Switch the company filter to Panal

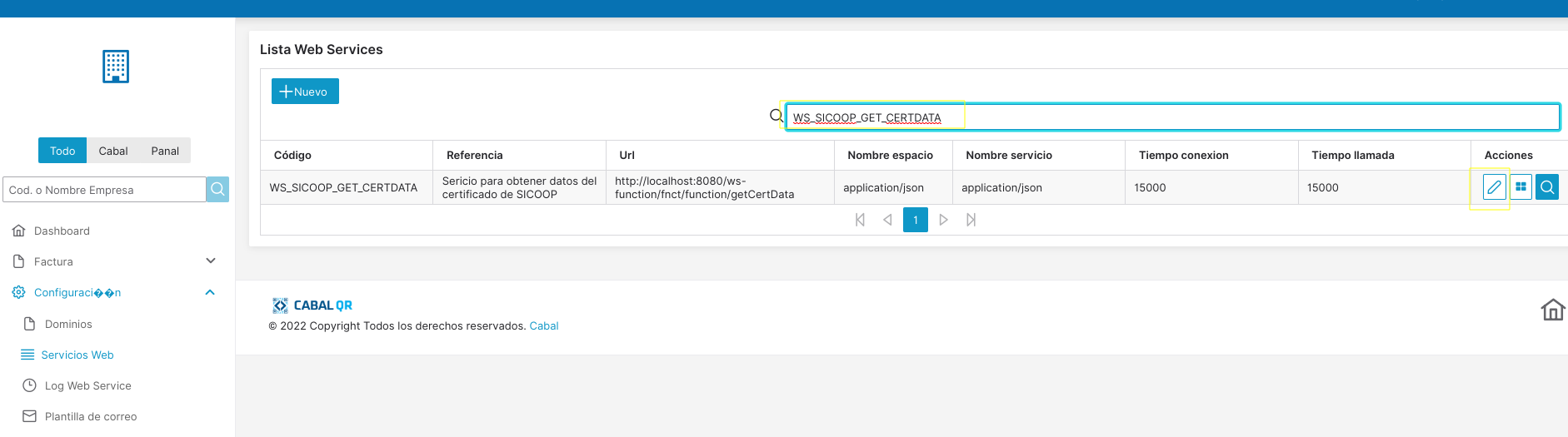point(165,151)
